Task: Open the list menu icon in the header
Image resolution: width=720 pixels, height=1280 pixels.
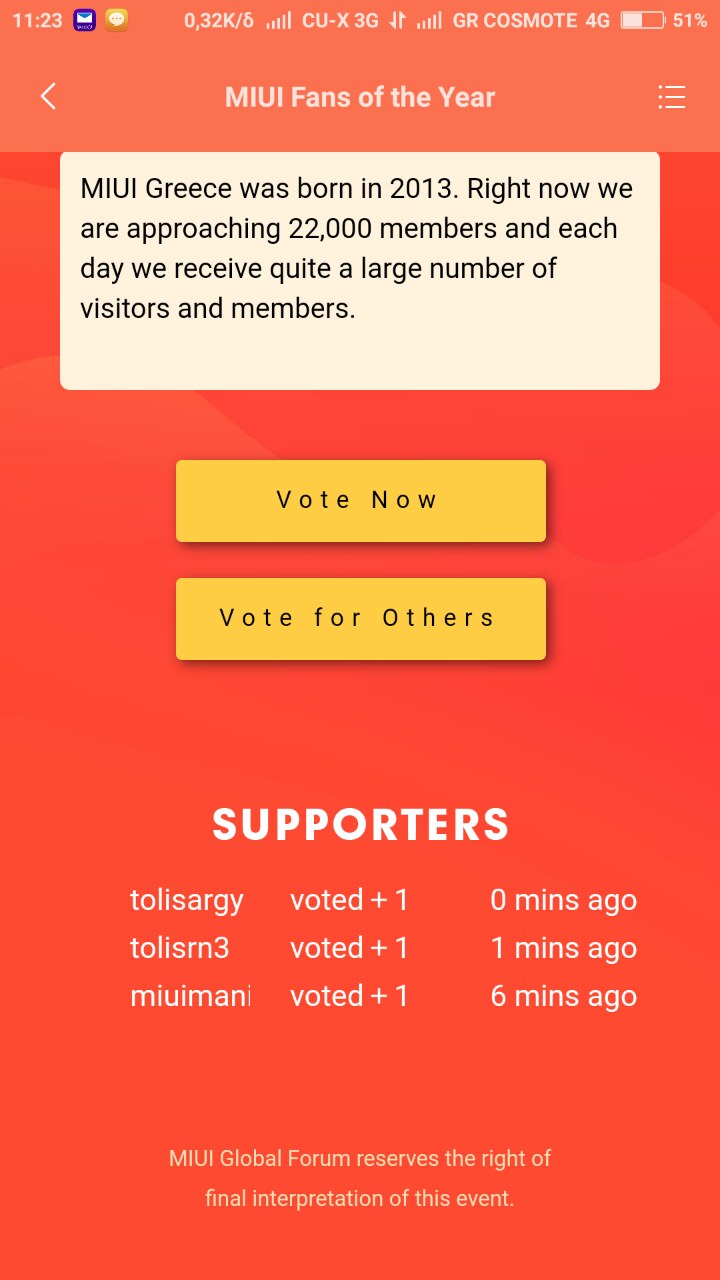Action: point(671,97)
